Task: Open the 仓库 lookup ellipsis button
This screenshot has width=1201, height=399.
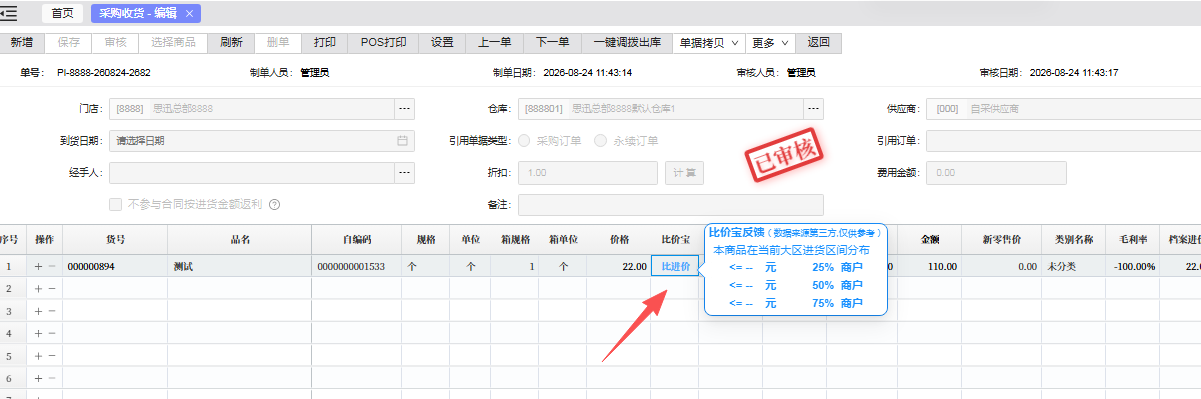Action: [x=814, y=108]
